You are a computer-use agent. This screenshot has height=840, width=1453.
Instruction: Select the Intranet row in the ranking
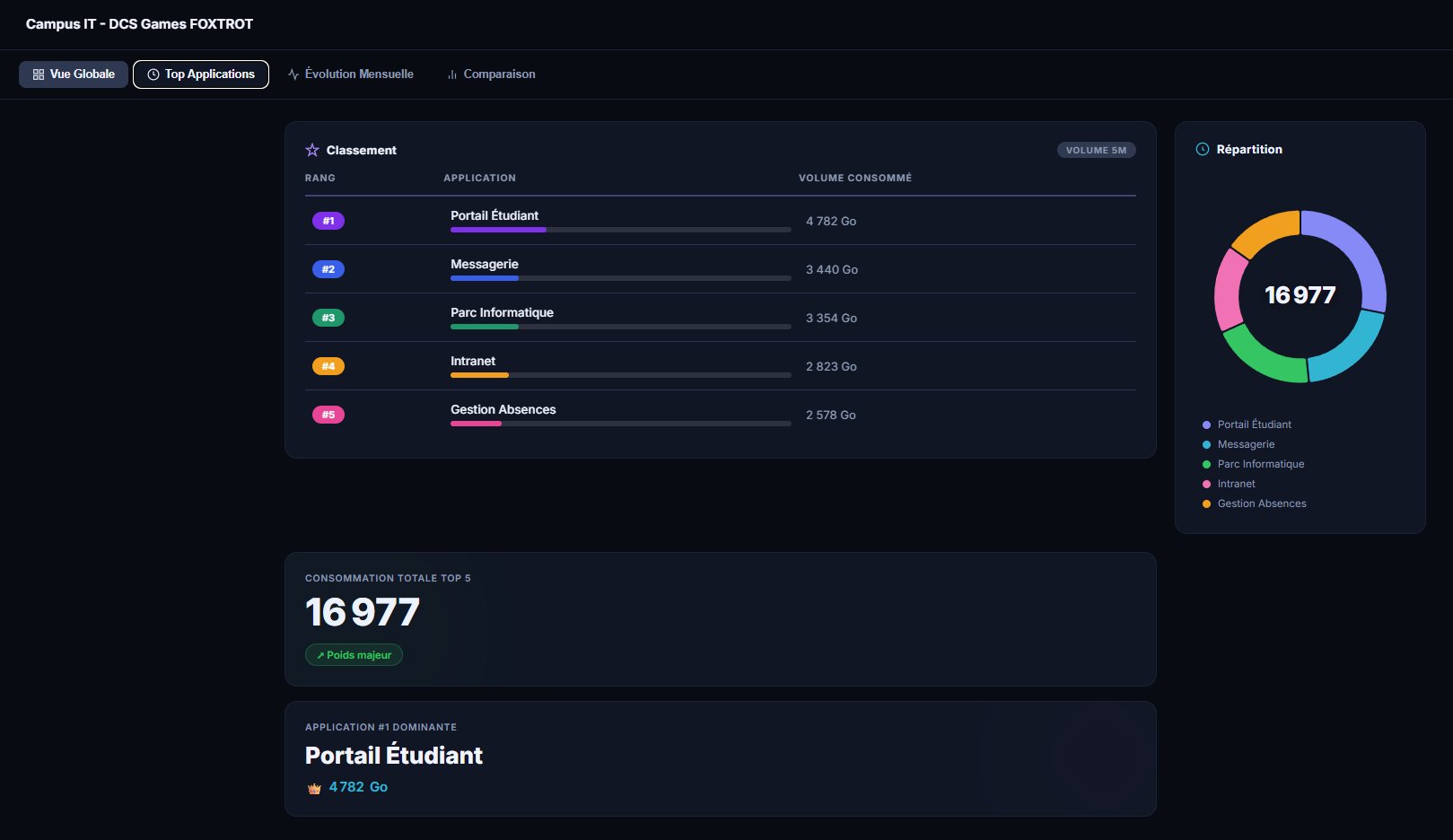720,366
